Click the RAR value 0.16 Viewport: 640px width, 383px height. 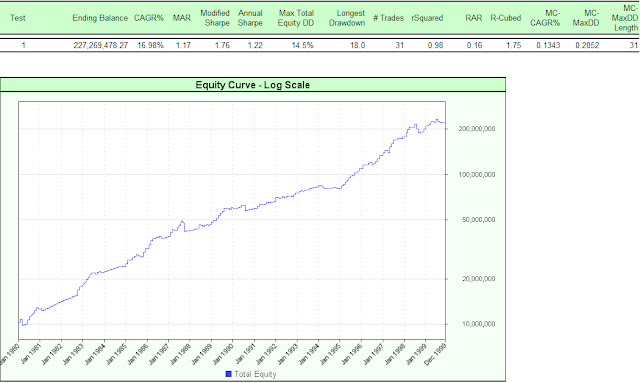(x=474, y=45)
